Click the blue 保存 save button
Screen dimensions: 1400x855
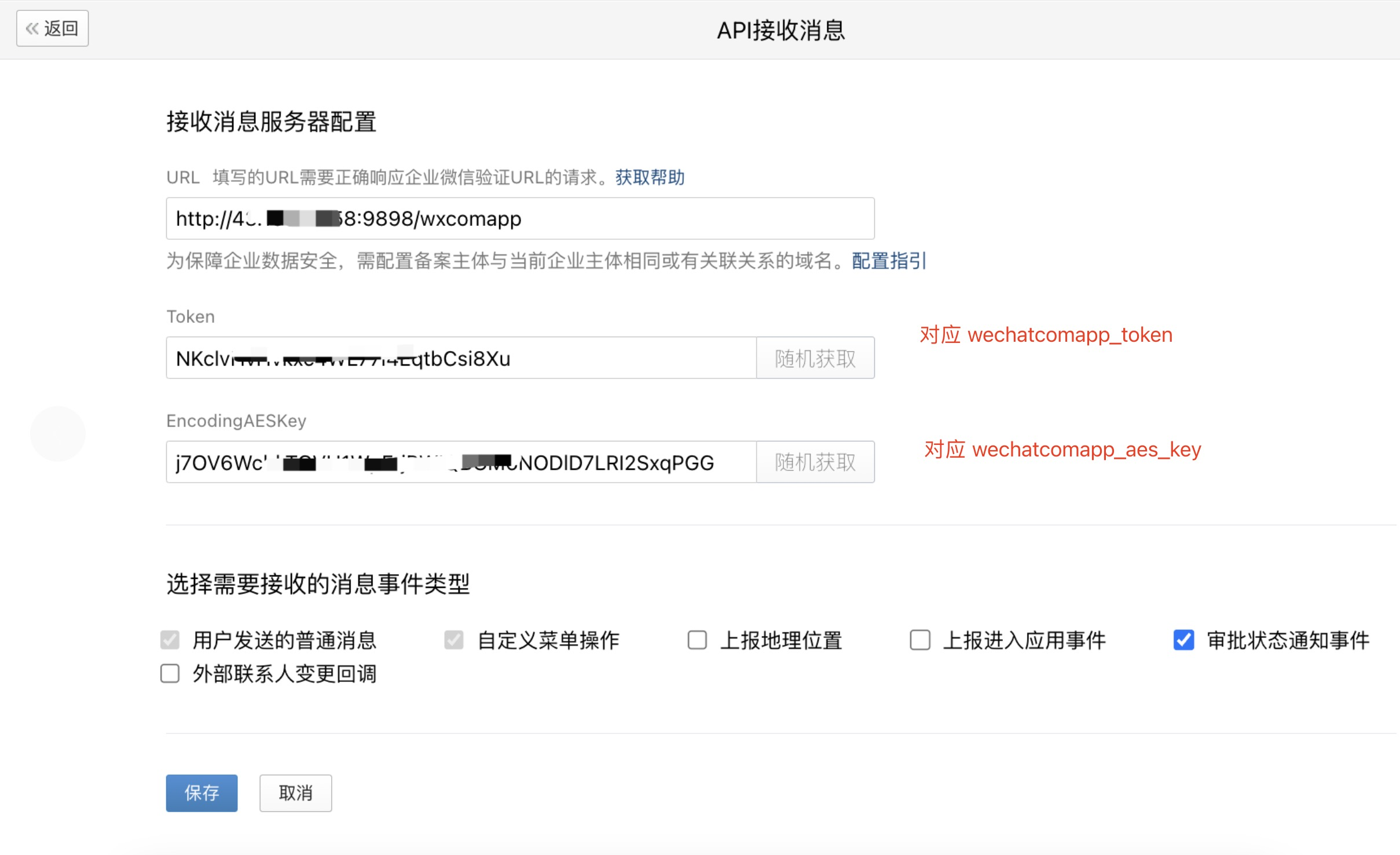pyautogui.click(x=201, y=793)
